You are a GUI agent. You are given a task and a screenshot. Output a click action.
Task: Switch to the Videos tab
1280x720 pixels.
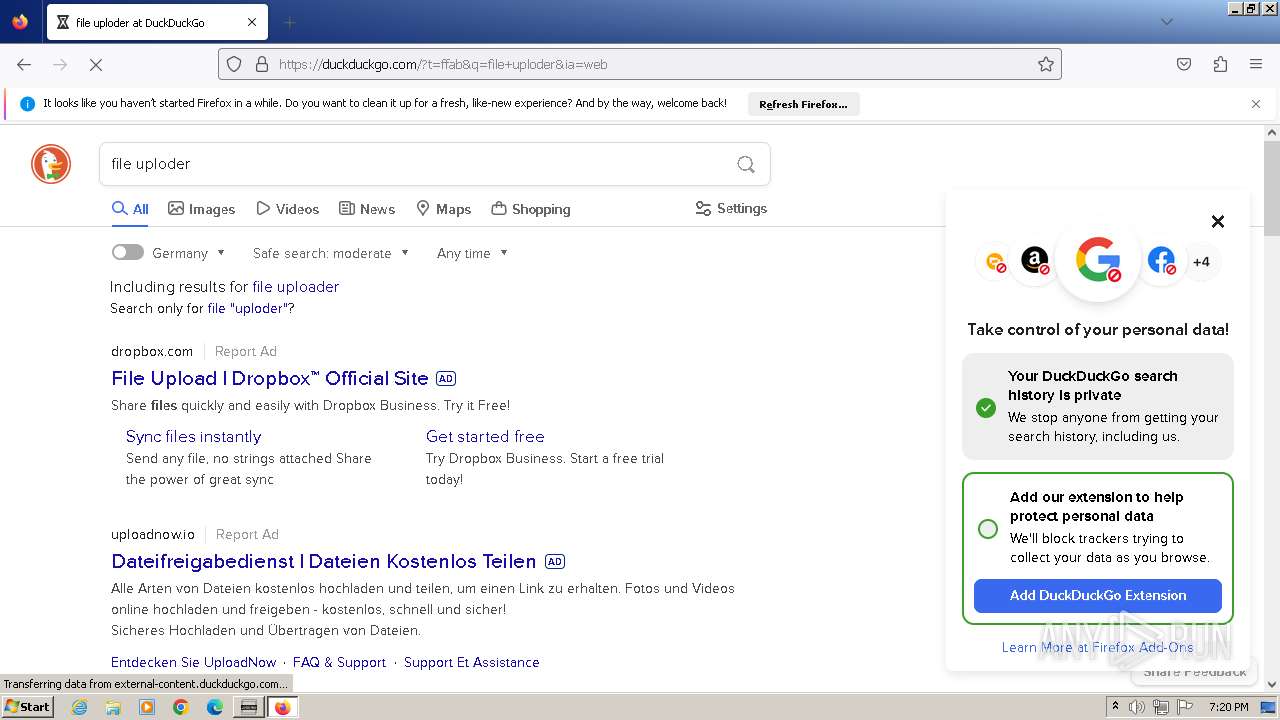(x=288, y=209)
